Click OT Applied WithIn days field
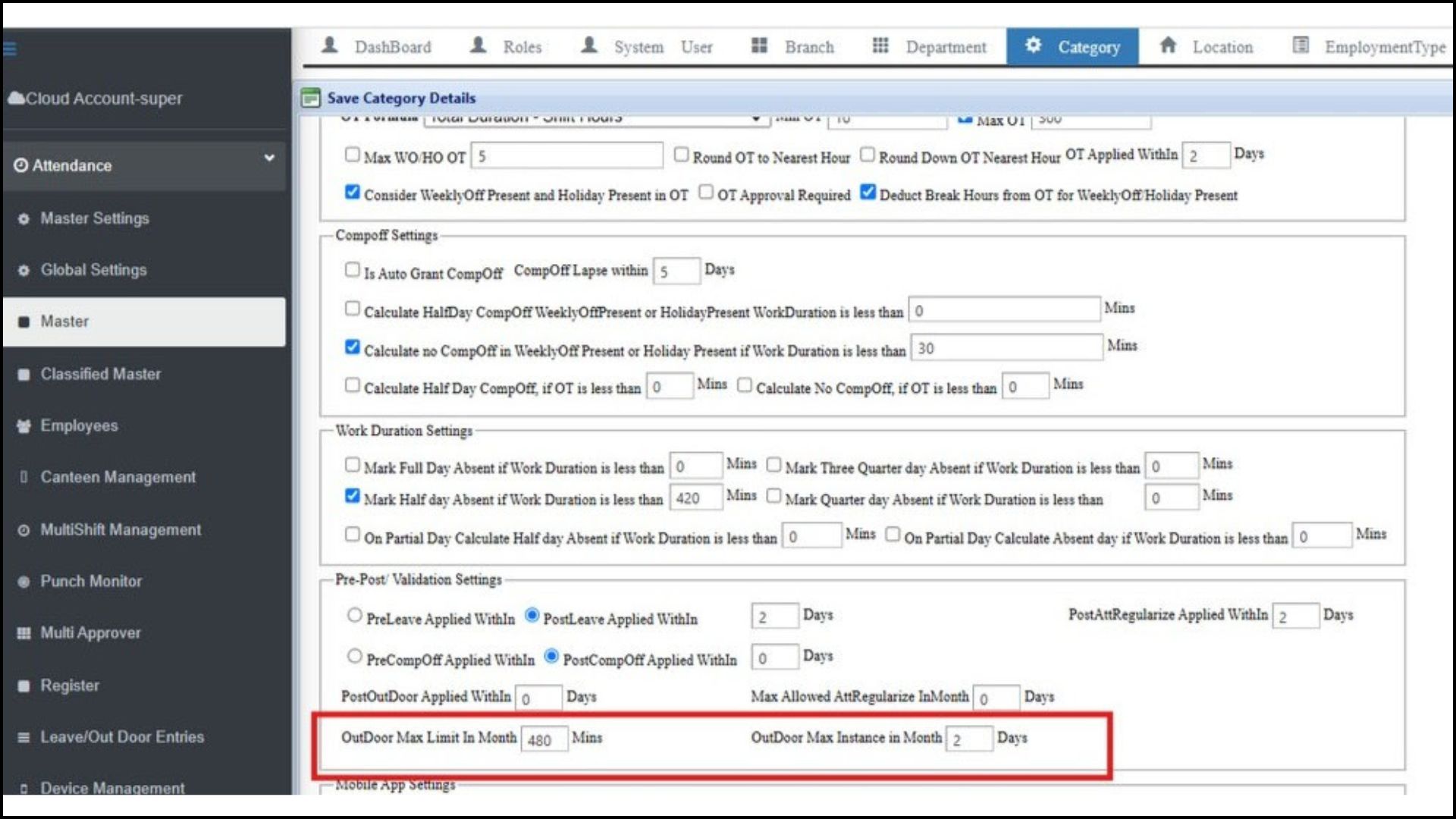Viewport: 1456px width, 819px height. click(x=1206, y=155)
